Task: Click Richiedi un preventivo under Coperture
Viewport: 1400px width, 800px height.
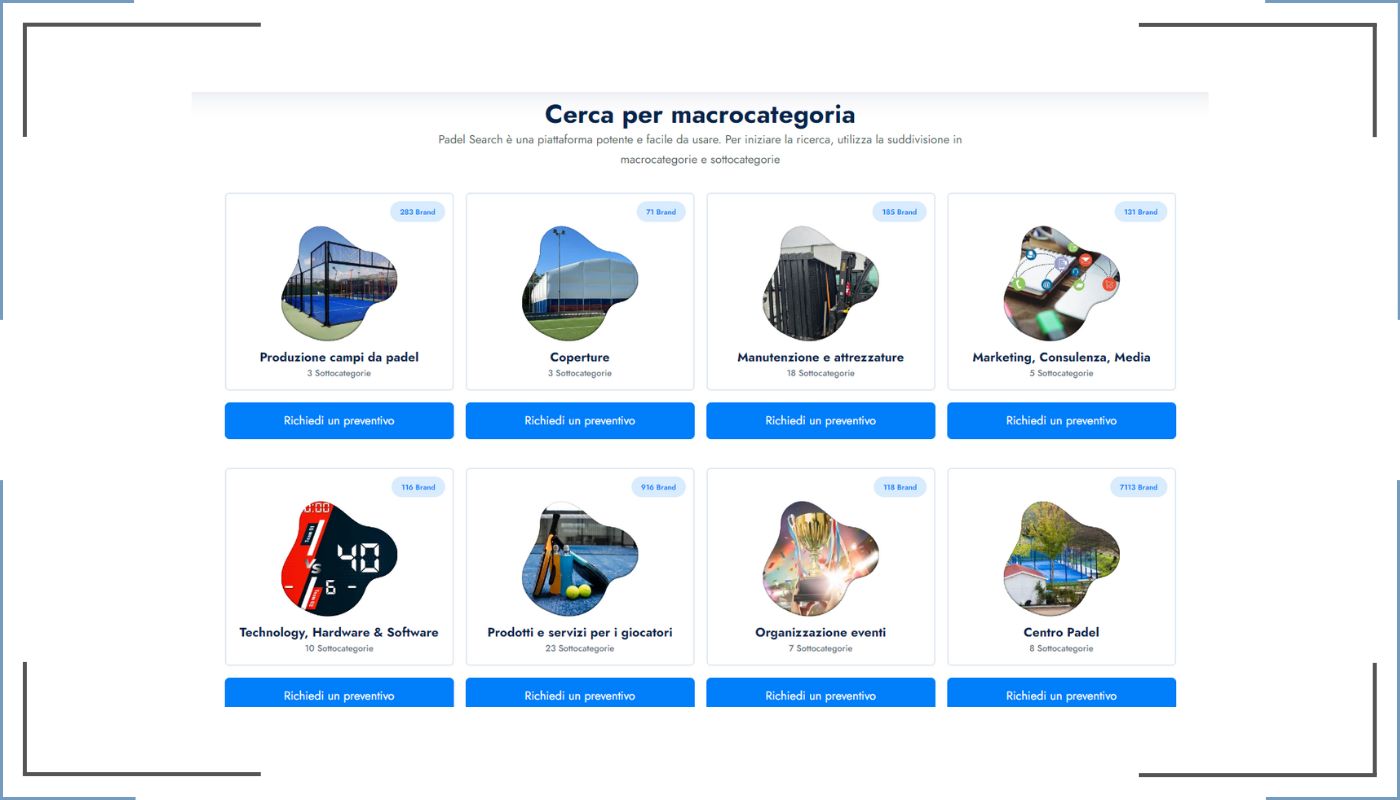Action: (580, 421)
